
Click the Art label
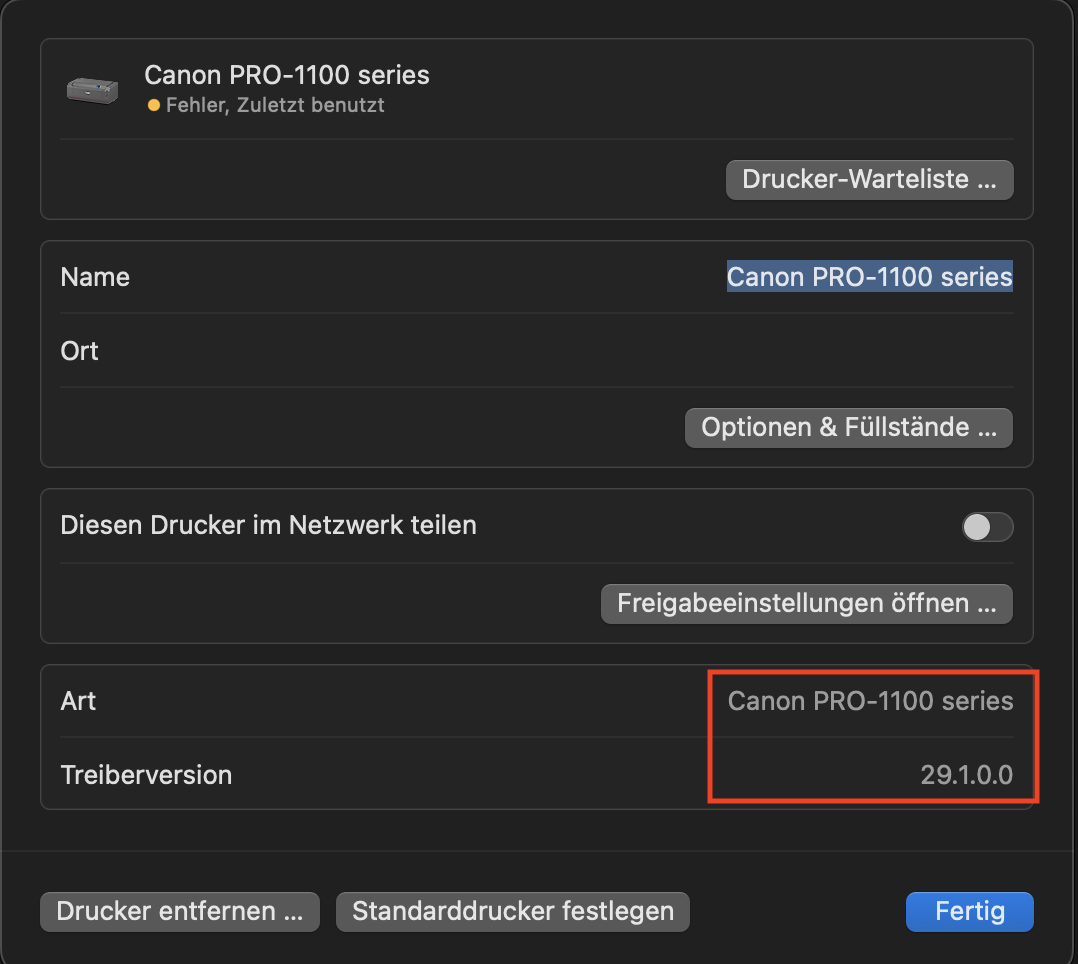coord(78,701)
